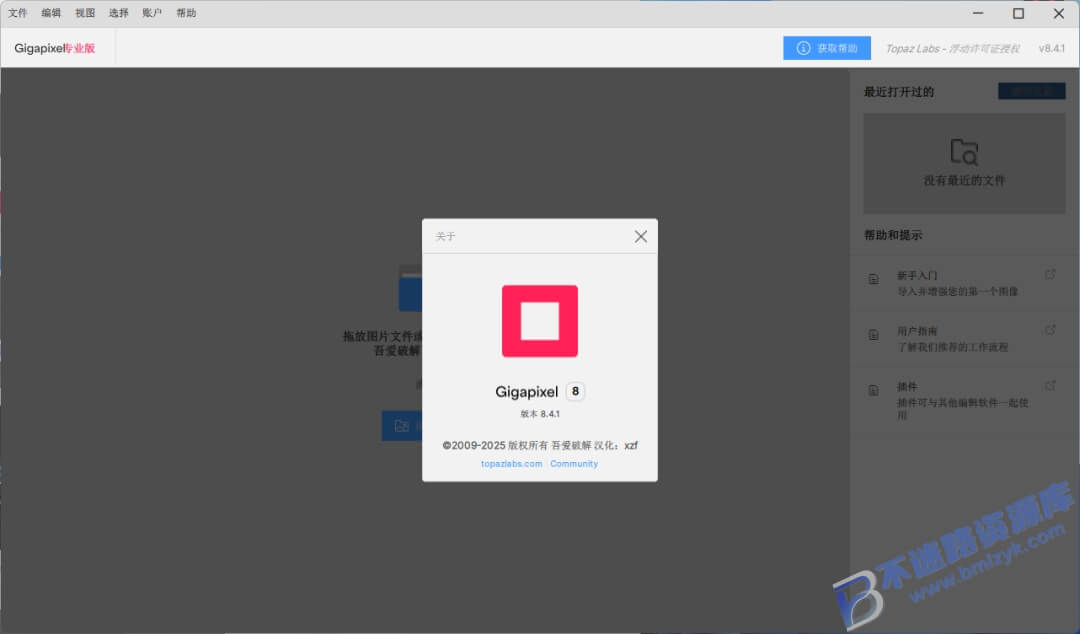Click the 没有最近的文件 text
Screen dimensions: 1080x634
coord(964,181)
